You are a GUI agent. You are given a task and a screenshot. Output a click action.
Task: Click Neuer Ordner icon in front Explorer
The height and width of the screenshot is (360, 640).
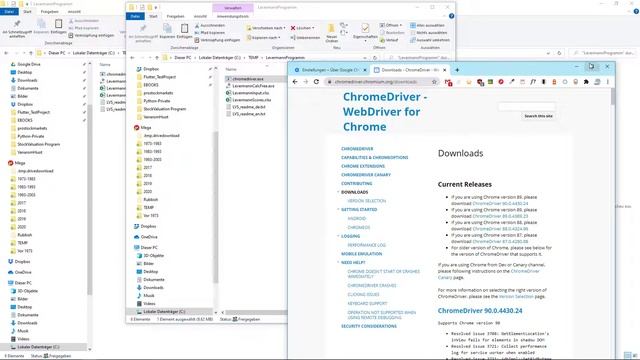(x=331, y=32)
